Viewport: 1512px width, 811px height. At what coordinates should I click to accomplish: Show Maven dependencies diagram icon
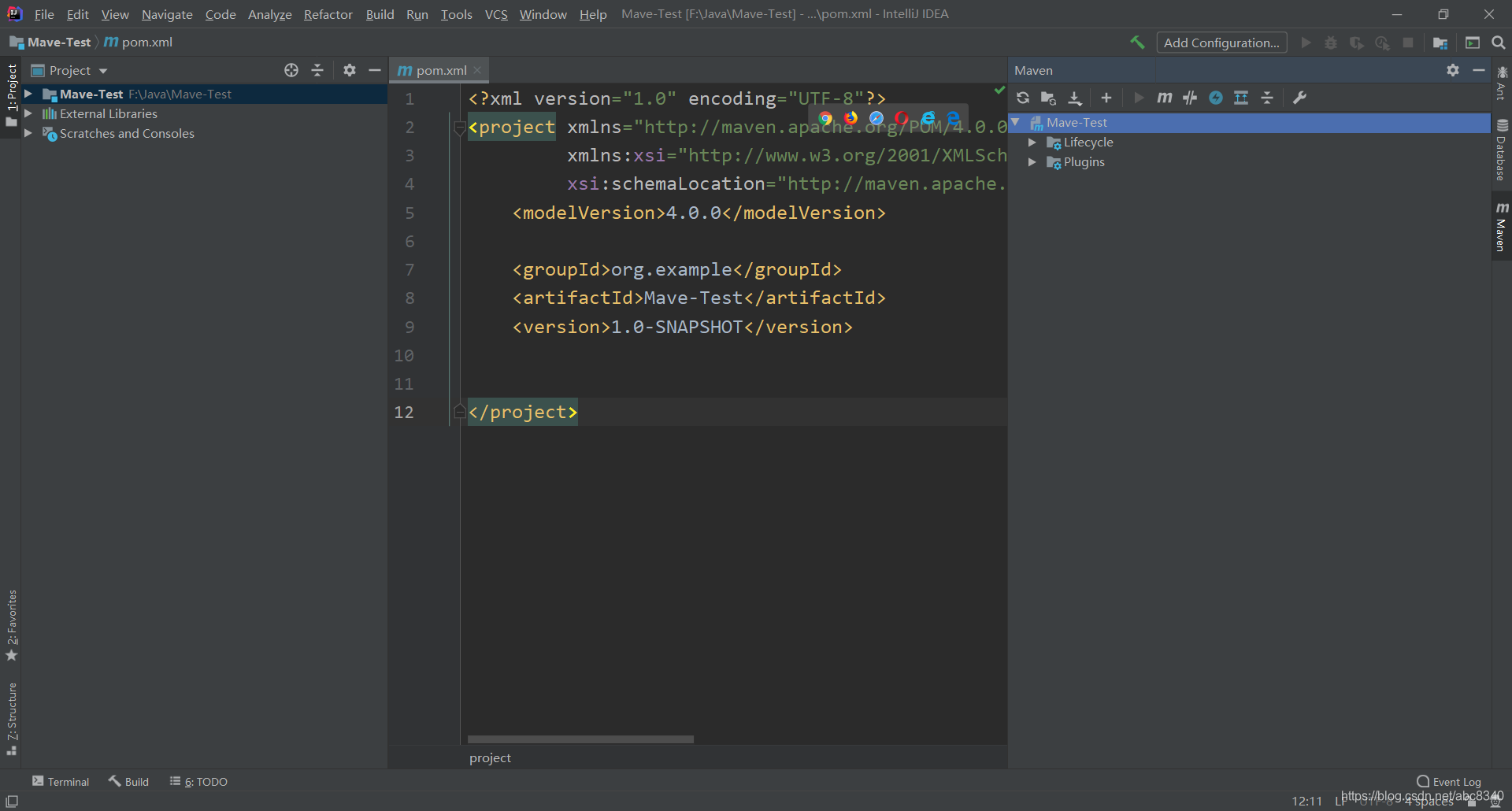[1241, 98]
